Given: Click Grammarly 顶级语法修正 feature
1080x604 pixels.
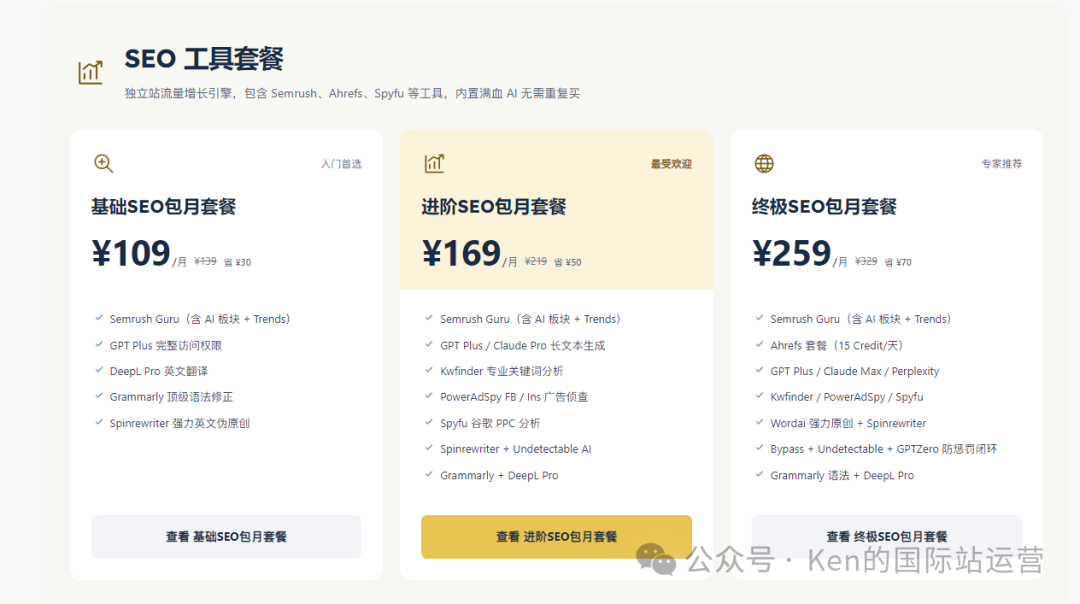Looking at the screenshot, I should point(171,397).
